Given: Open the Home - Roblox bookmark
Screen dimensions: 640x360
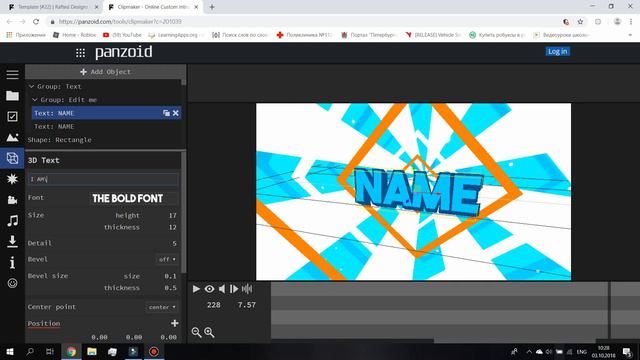Looking at the screenshot, I should click(75, 35).
